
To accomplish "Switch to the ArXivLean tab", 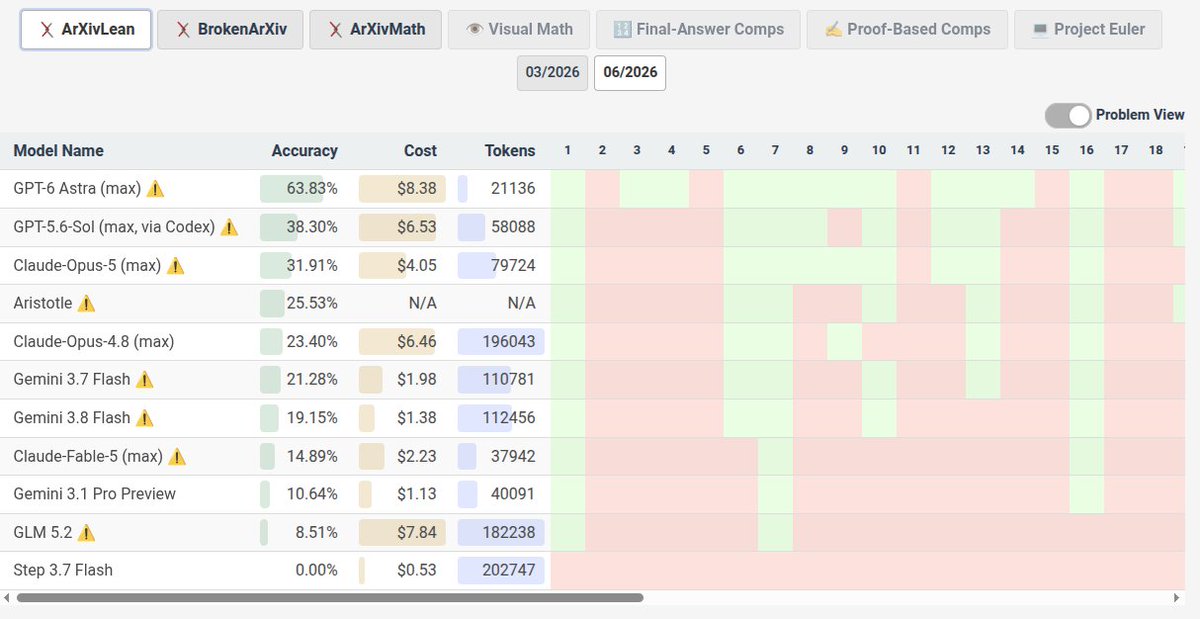I will pyautogui.click(x=85, y=29).
